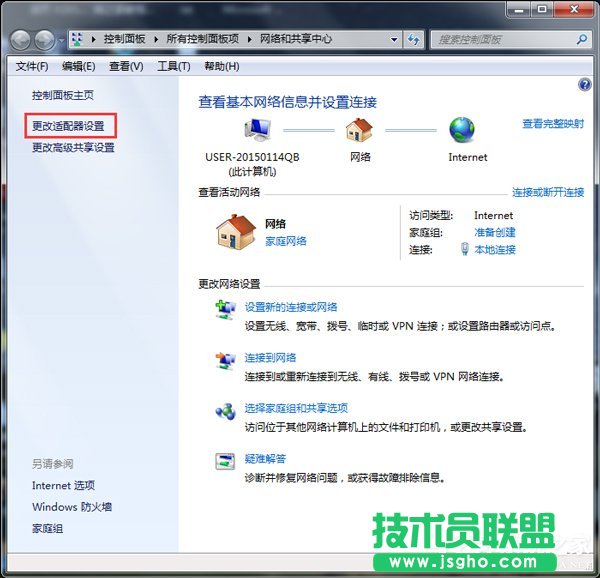Open 选择家庭组和共享选项 link

coord(296,408)
